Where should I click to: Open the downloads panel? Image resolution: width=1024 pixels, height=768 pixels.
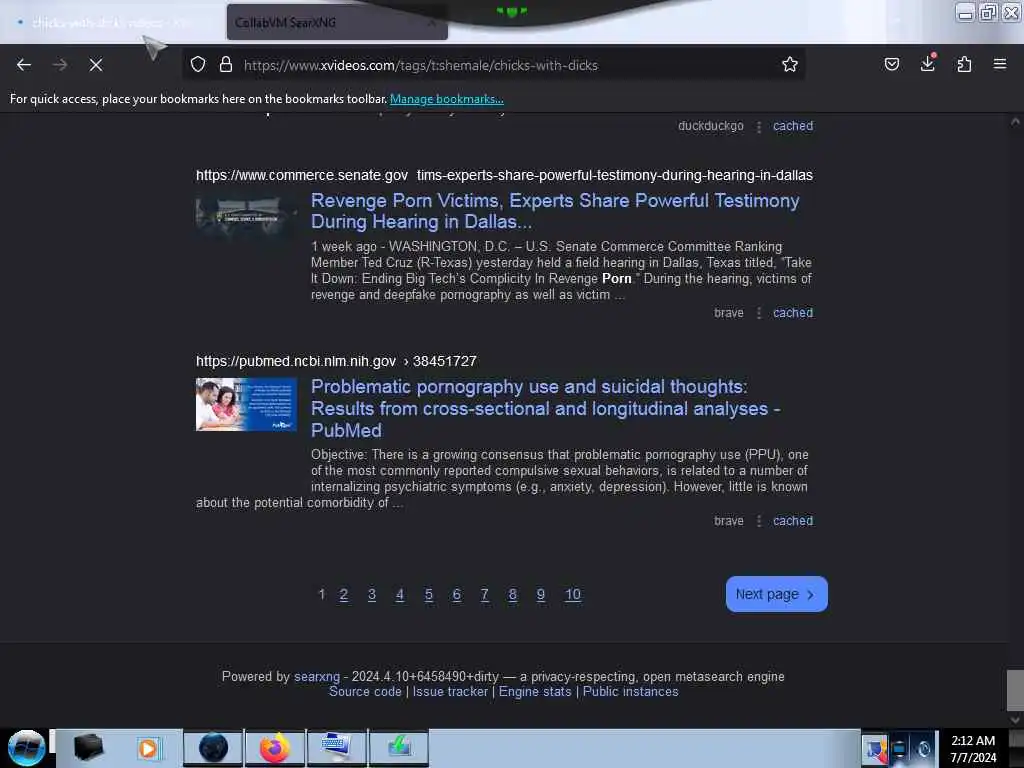[928, 63]
